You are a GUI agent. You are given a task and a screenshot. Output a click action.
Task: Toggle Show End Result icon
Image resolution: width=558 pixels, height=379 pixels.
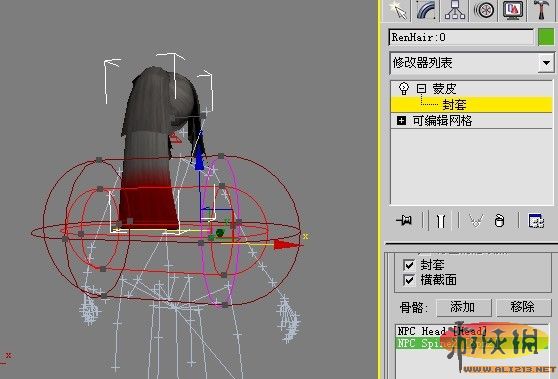click(441, 221)
